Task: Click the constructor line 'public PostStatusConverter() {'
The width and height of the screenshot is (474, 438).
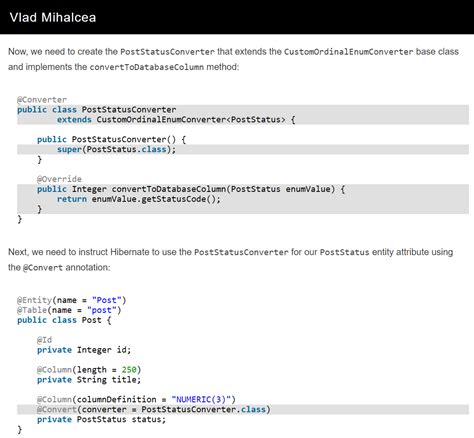Action: (x=111, y=139)
